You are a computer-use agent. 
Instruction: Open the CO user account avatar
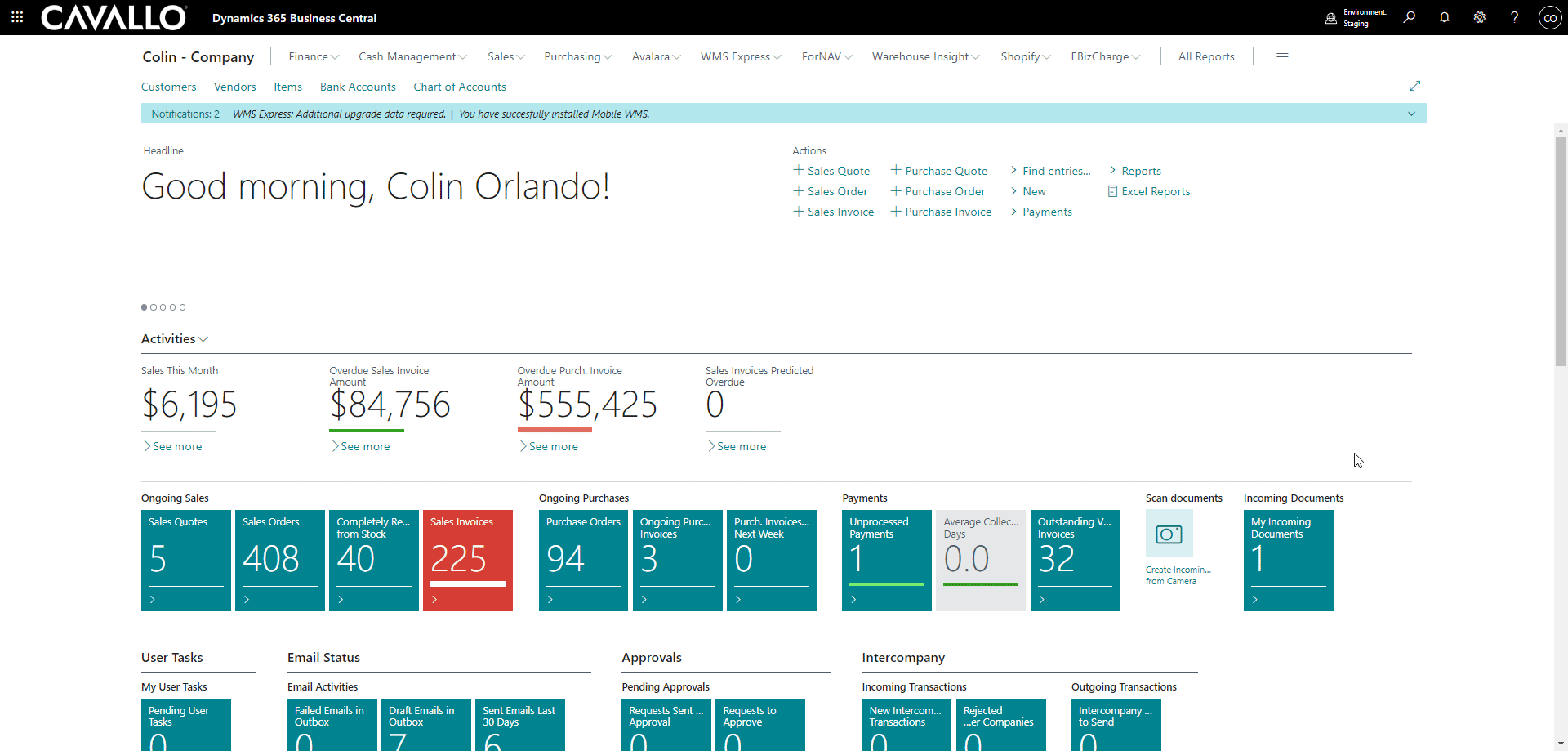1549,17
